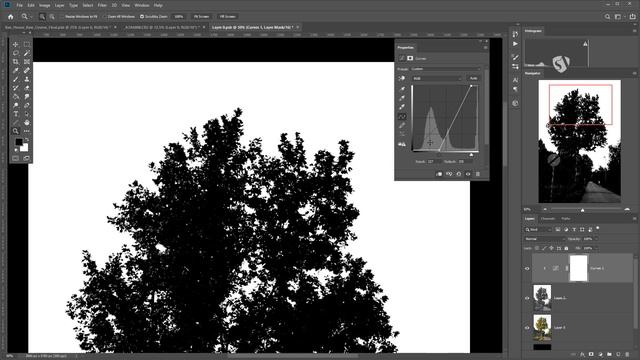Select the Hand tool
Image resolution: width=640 pixels, height=360 pixels.
coord(27,122)
